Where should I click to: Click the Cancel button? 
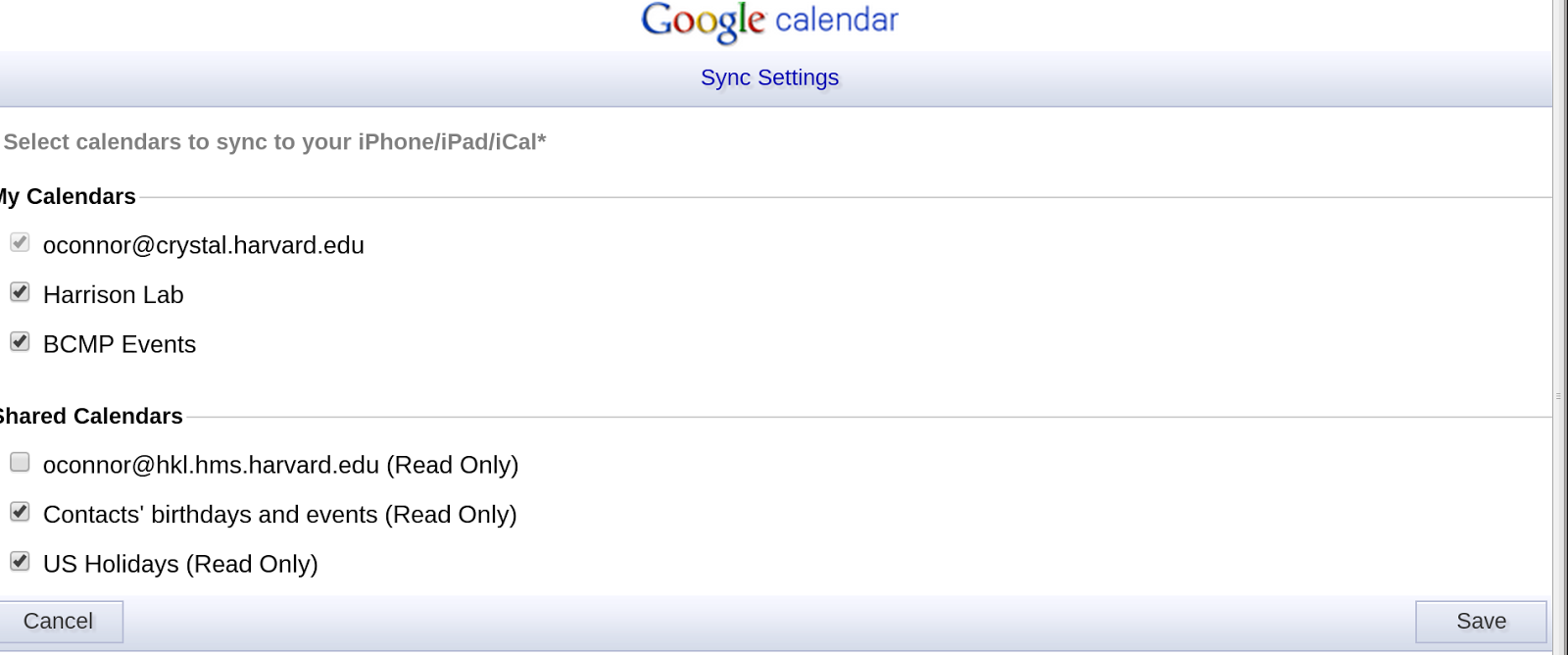pyautogui.click(x=59, y=622)
